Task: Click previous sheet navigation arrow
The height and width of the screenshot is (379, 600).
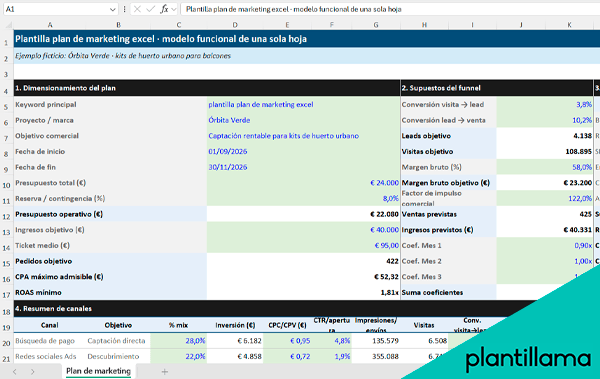Action: point(15,371)
